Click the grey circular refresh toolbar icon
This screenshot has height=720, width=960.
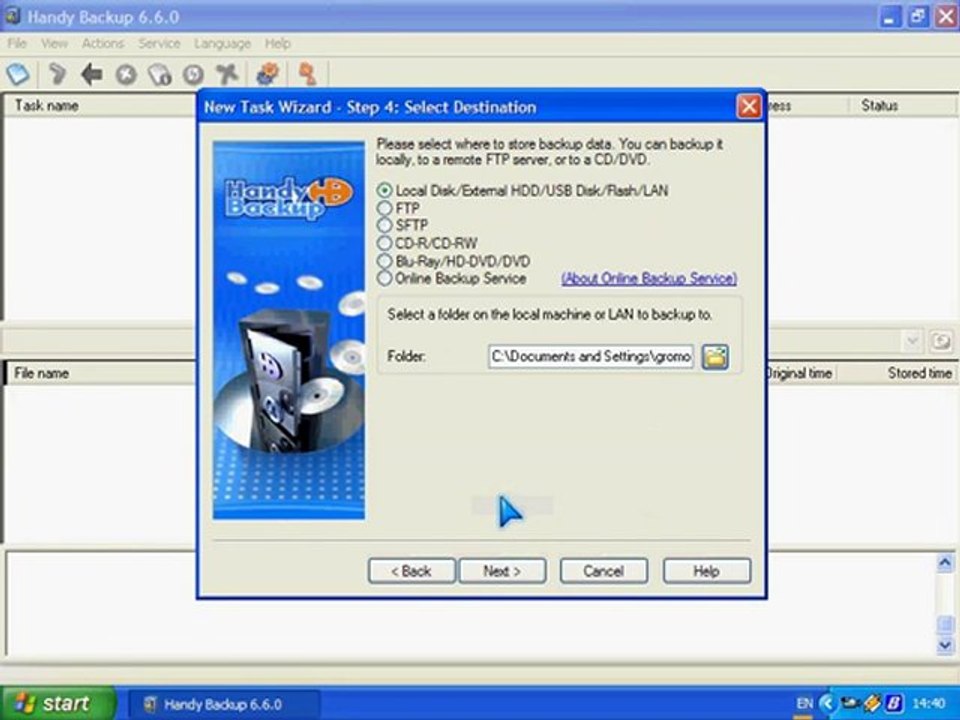193,75
